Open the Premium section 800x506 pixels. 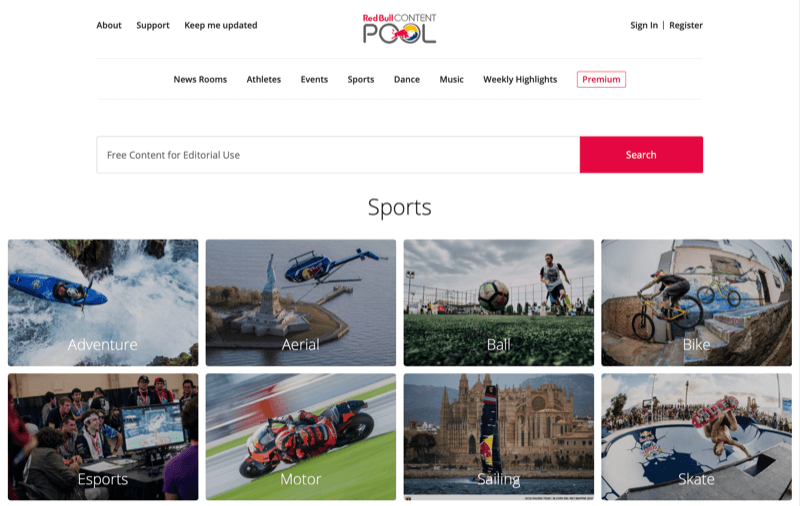(601, 80)
